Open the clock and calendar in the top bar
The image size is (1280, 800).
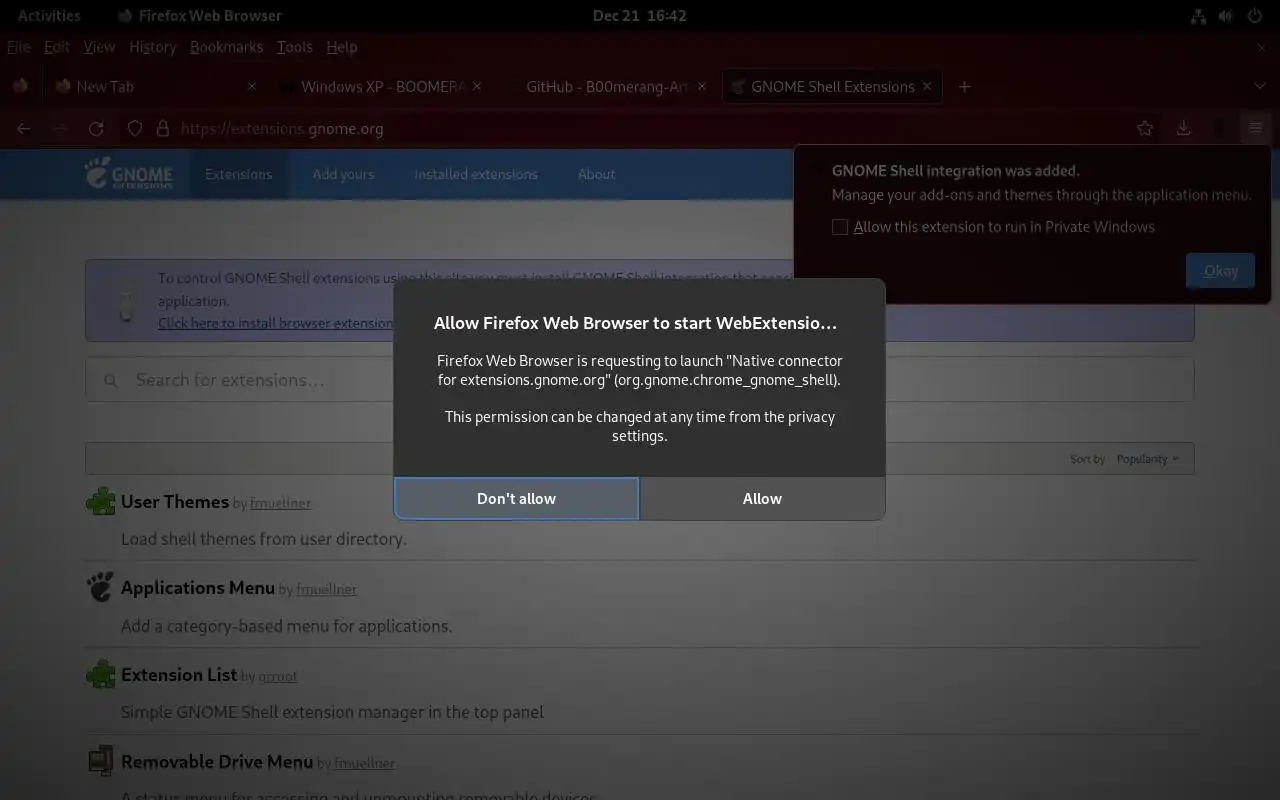pos(639,15)
